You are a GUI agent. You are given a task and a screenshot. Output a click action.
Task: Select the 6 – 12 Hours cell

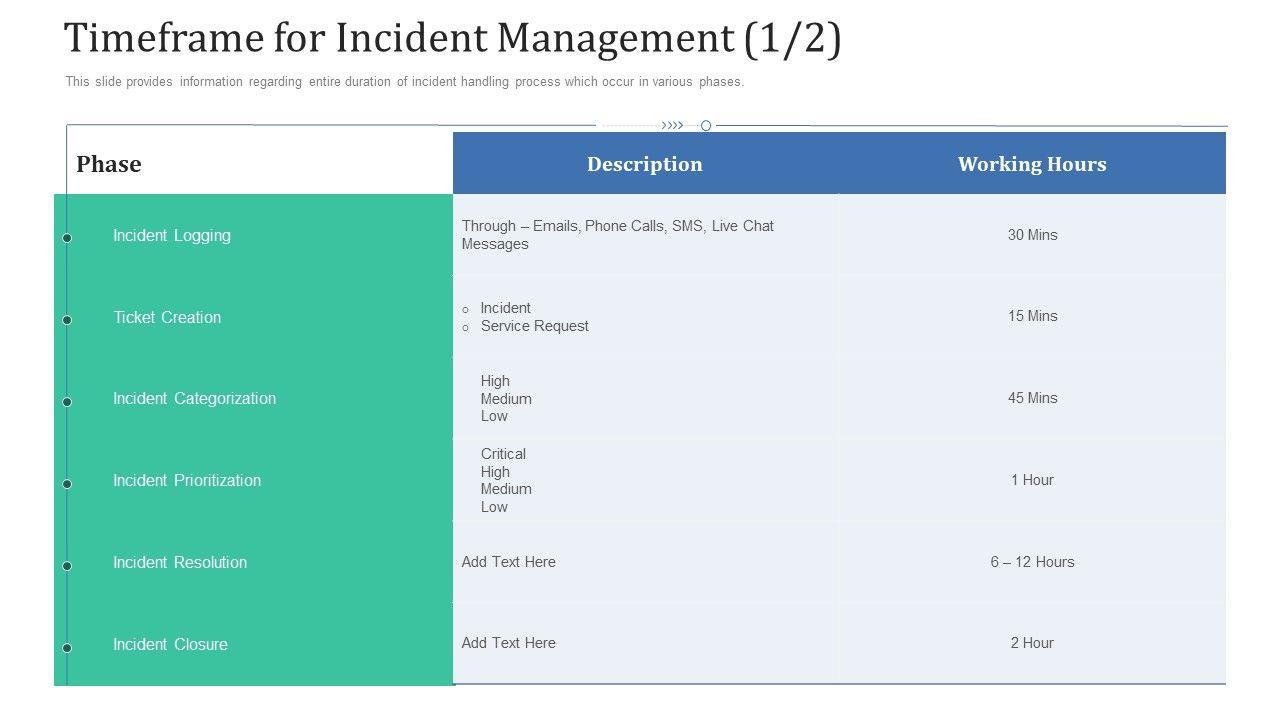click(1032, 562)
